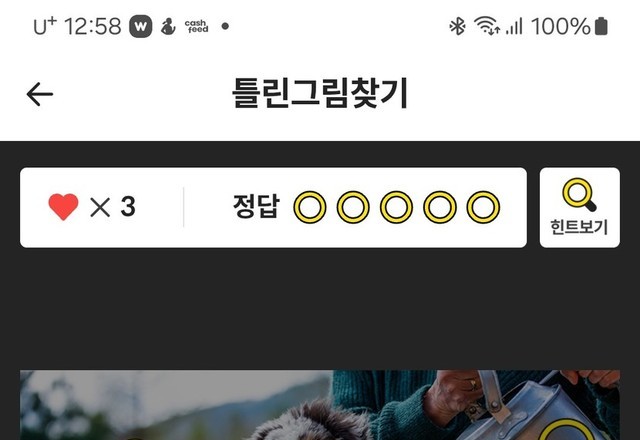
Task: Tap the third yellow answer circle
Action: click(396, 207)
